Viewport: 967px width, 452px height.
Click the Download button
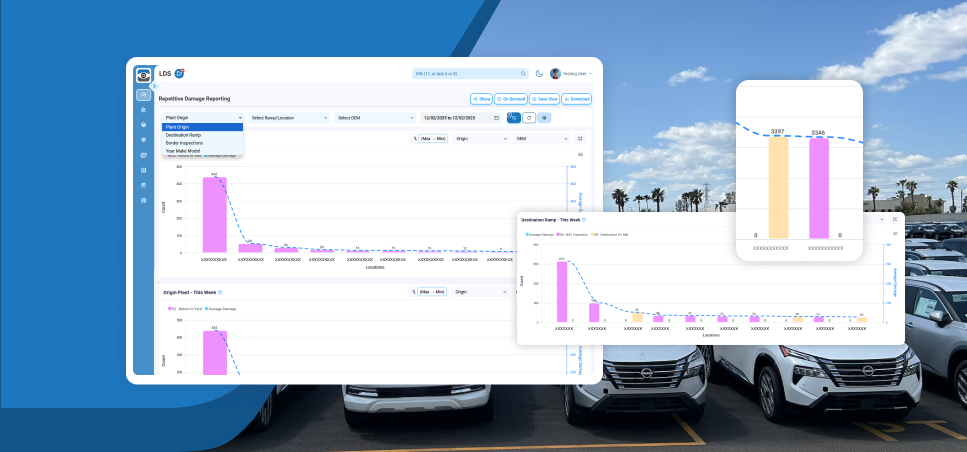578,99
